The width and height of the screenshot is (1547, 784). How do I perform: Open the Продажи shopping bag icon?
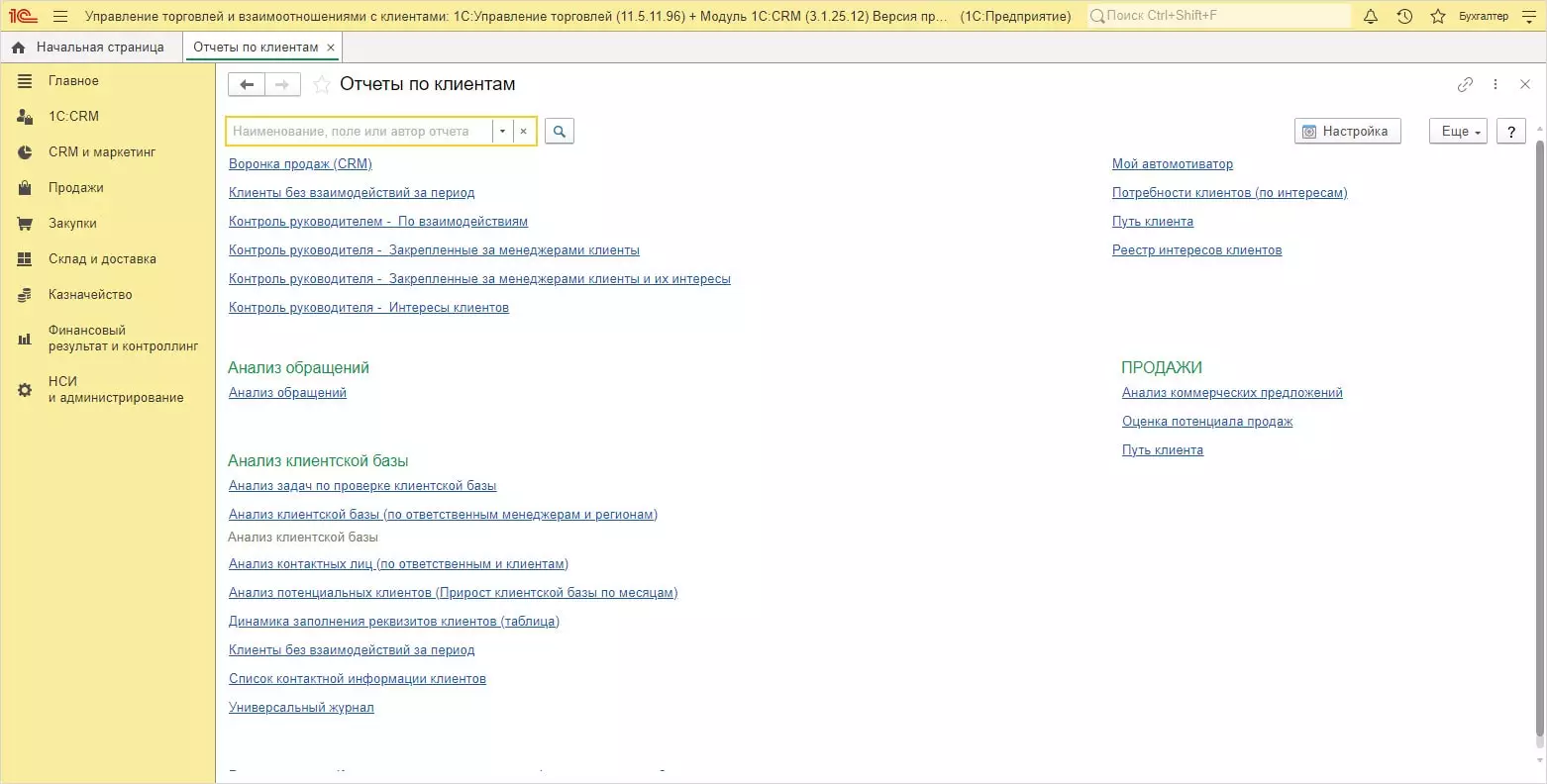[x=25, y=188]
